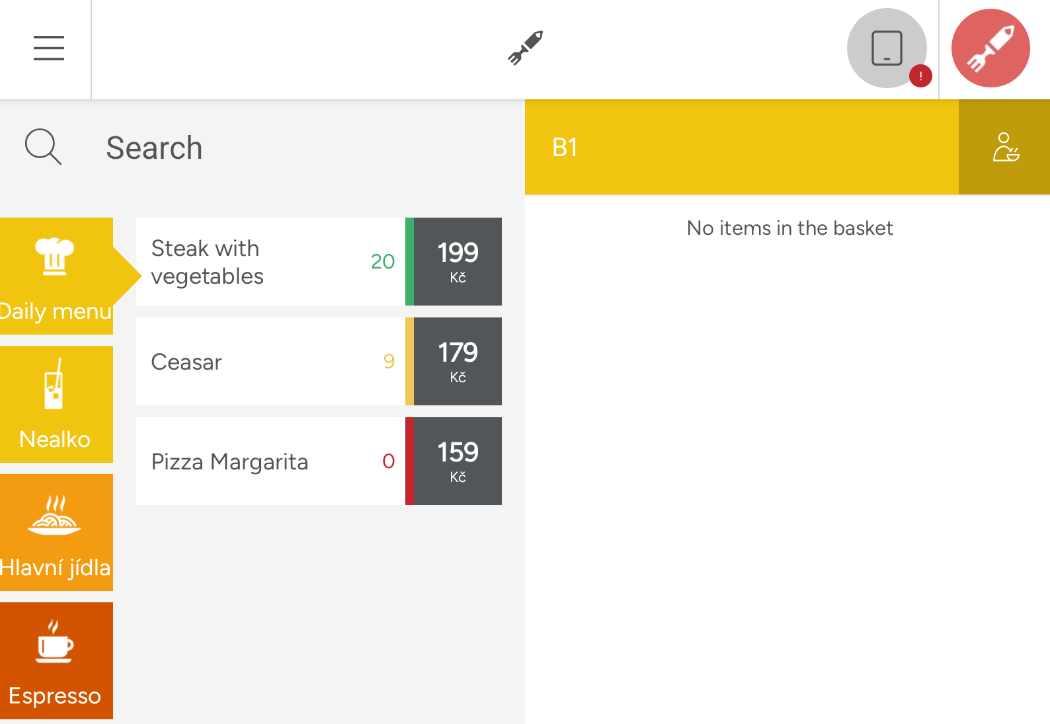Open the Espresso category
Screen dimensions: 1050x724
[x=56, y=660]
